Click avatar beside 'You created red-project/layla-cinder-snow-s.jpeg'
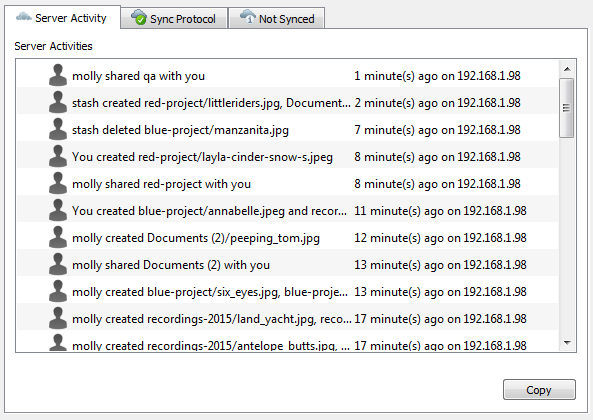Image resolution: width=593 pixels, height=420 pixels. pyautogui.click(x=58, y=157)
